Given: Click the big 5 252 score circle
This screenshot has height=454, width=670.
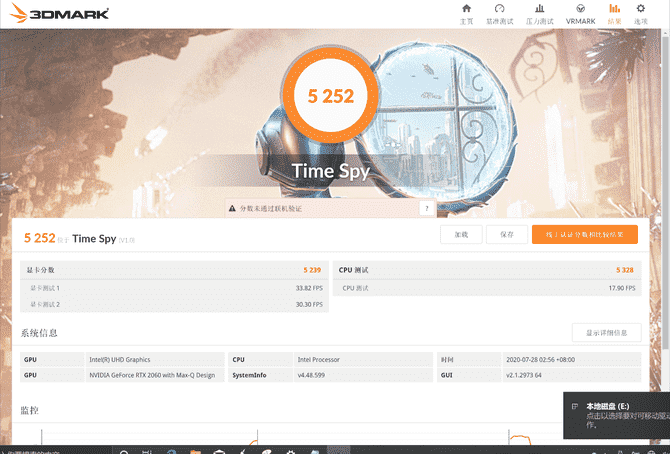Looking at the screenshot, I should point(331,95).
